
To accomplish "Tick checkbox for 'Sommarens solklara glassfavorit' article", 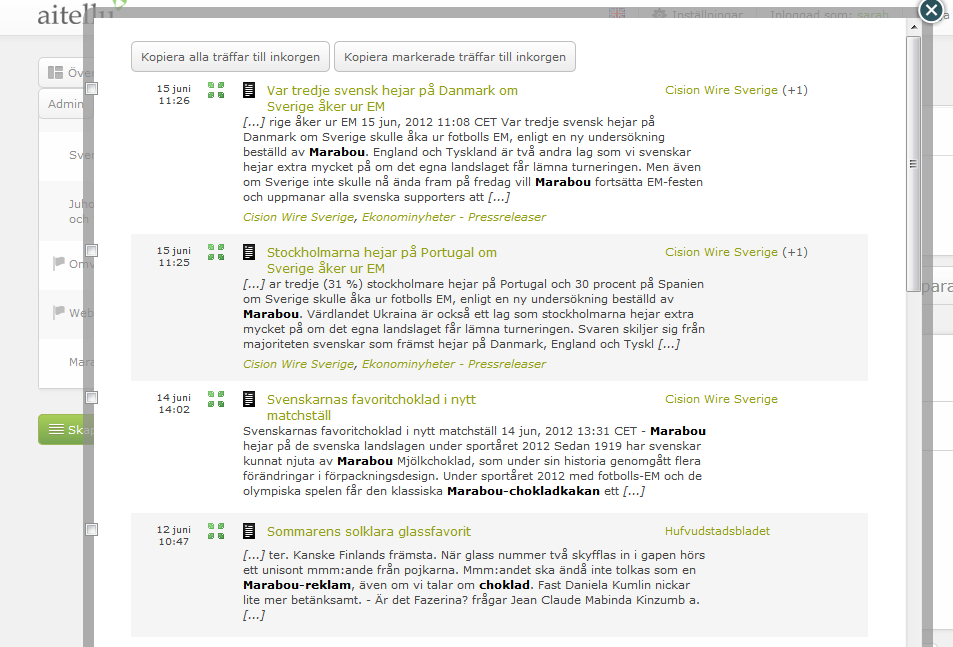I will (x=92, y=530).
